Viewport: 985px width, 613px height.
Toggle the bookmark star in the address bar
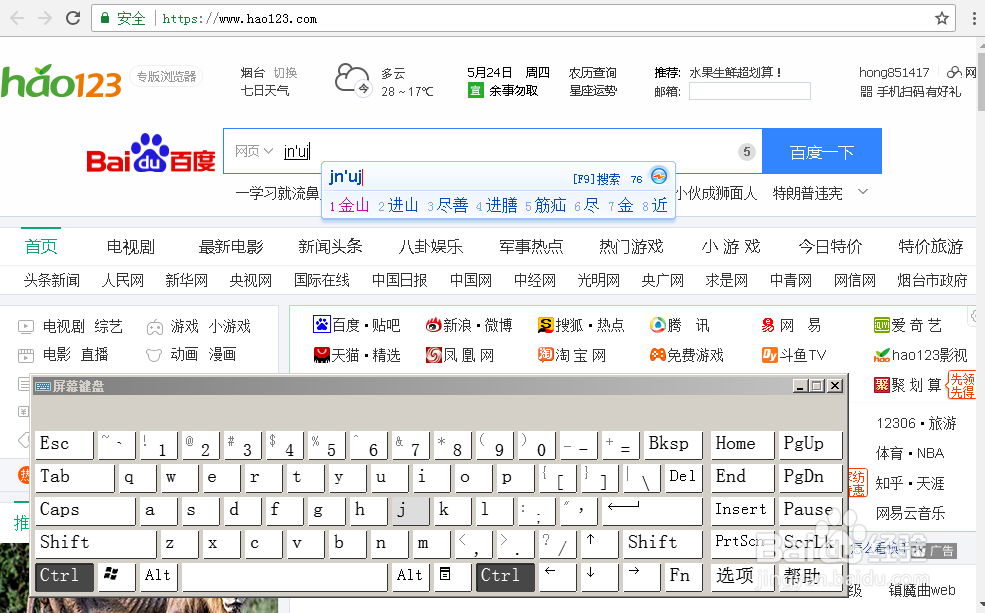pyautogui.click(x=941, y=17)
